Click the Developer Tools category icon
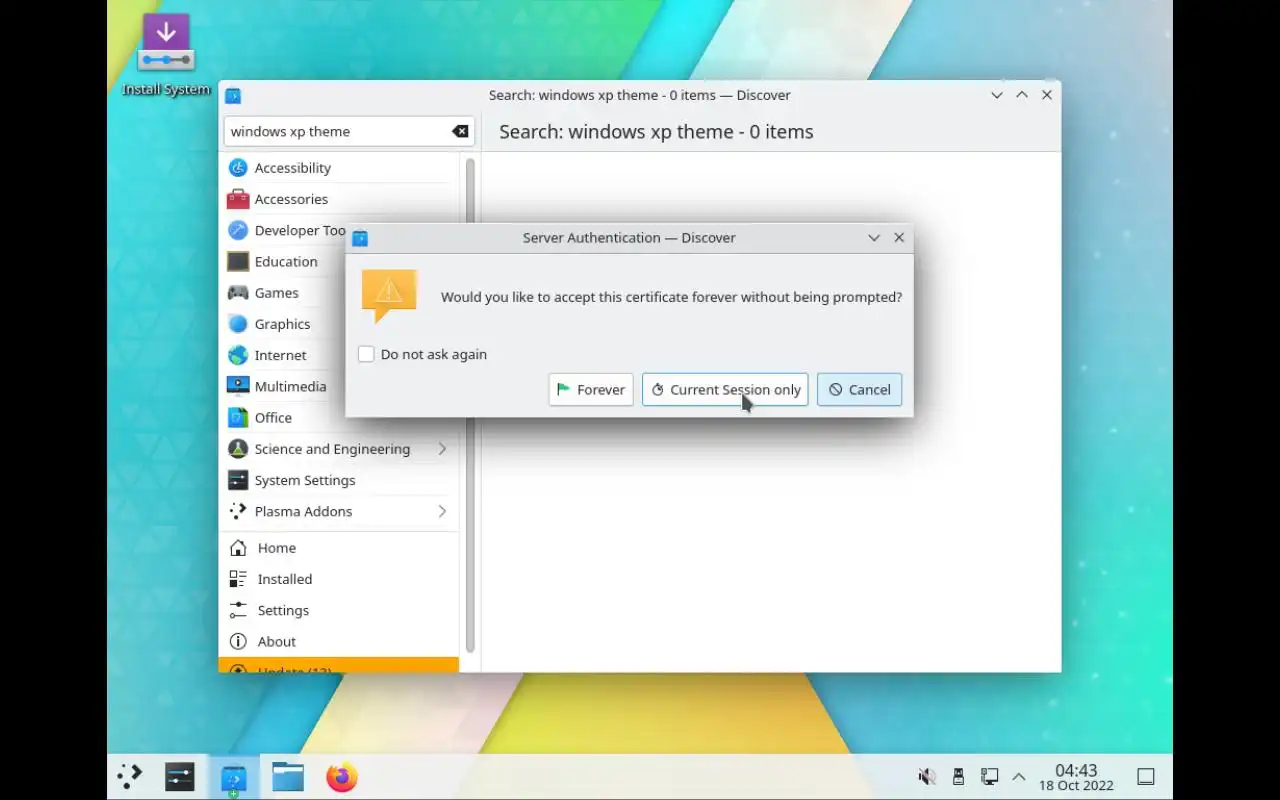 tap(238, 230)
